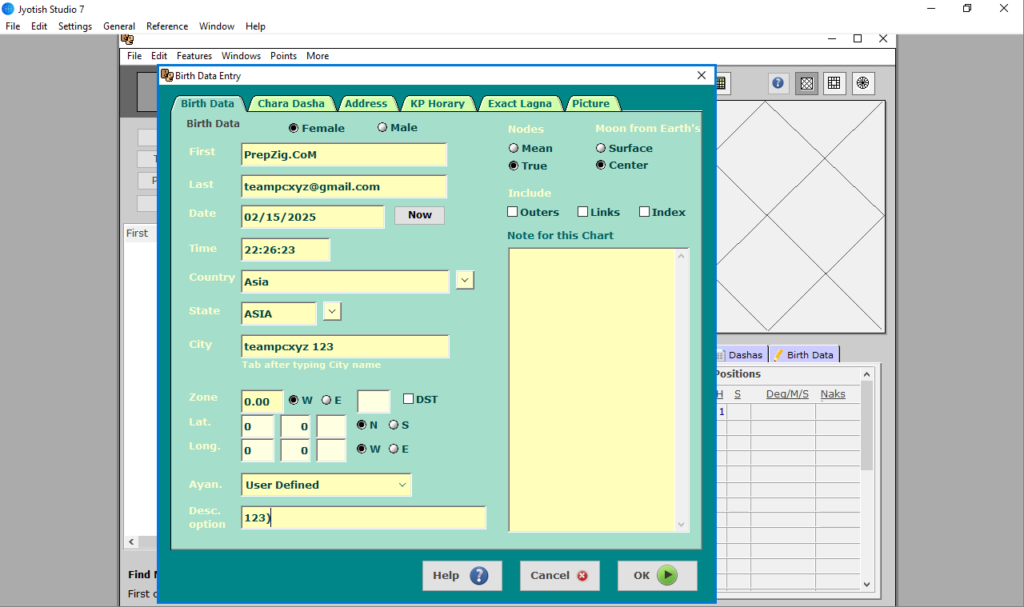Open the Windows menu in inner window
The height and width of the screenshot is (607, 1024).
(x=240, y=56)
